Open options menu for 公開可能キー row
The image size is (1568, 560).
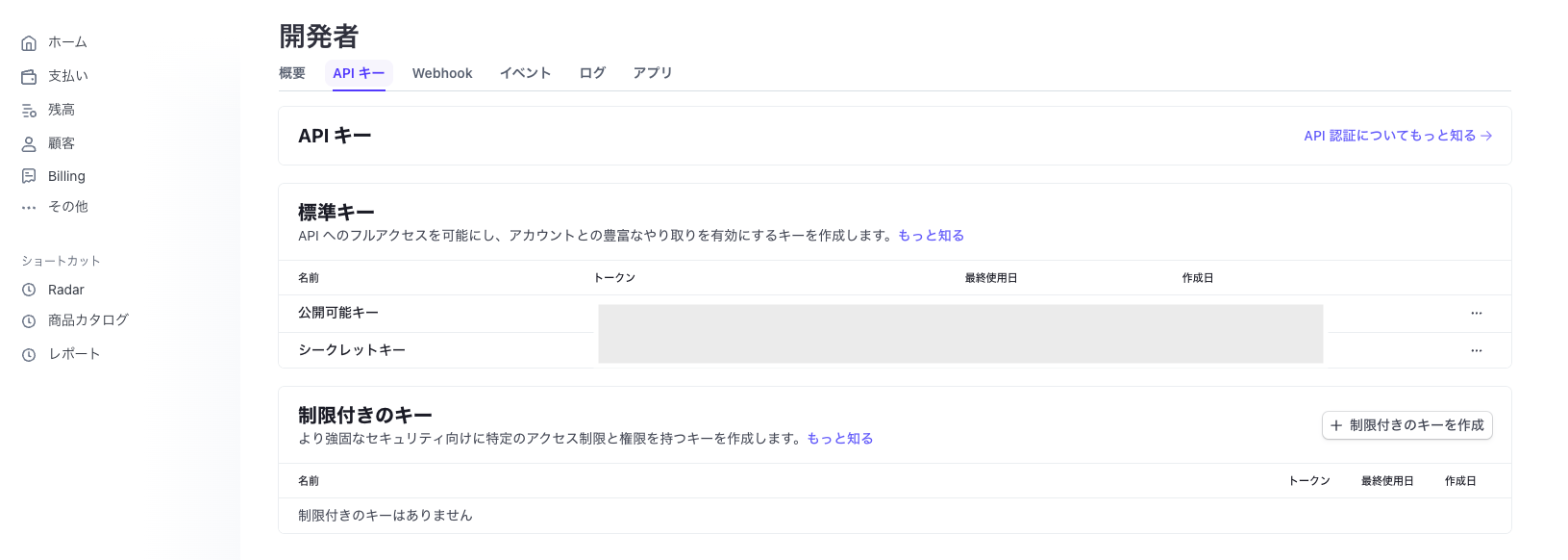(x=1476, y=313)
